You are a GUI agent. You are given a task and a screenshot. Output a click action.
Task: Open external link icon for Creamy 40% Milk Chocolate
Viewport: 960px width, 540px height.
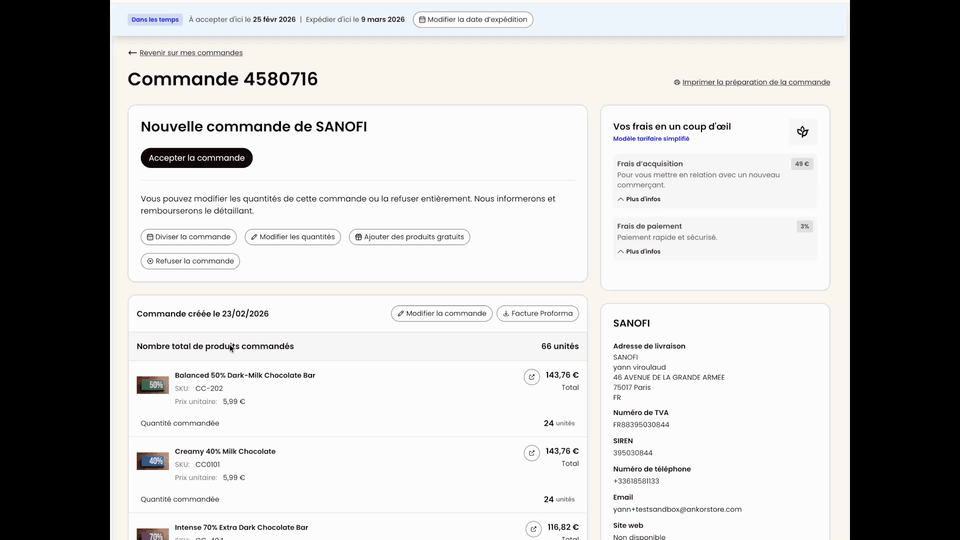pyautogui.click(x=531, y=453)
